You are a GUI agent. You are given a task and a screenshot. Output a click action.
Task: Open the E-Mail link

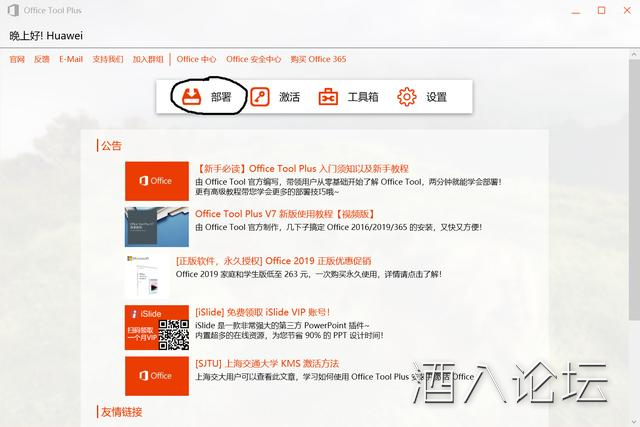pyautogui.click(x=71, y=59)
